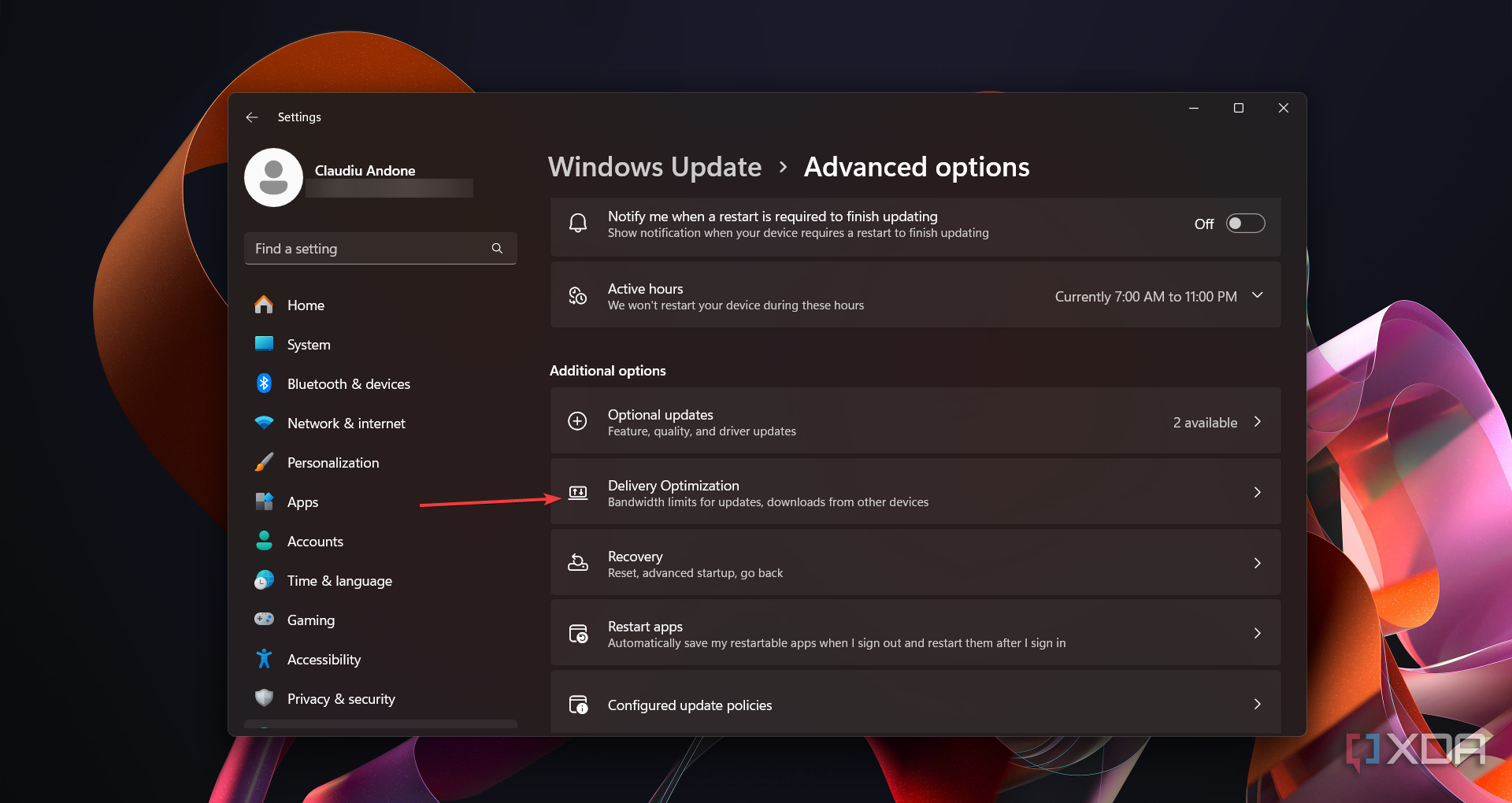This screenshot has height=803, width=1512.
Task: Click the Home house icon
Action: 264,305
